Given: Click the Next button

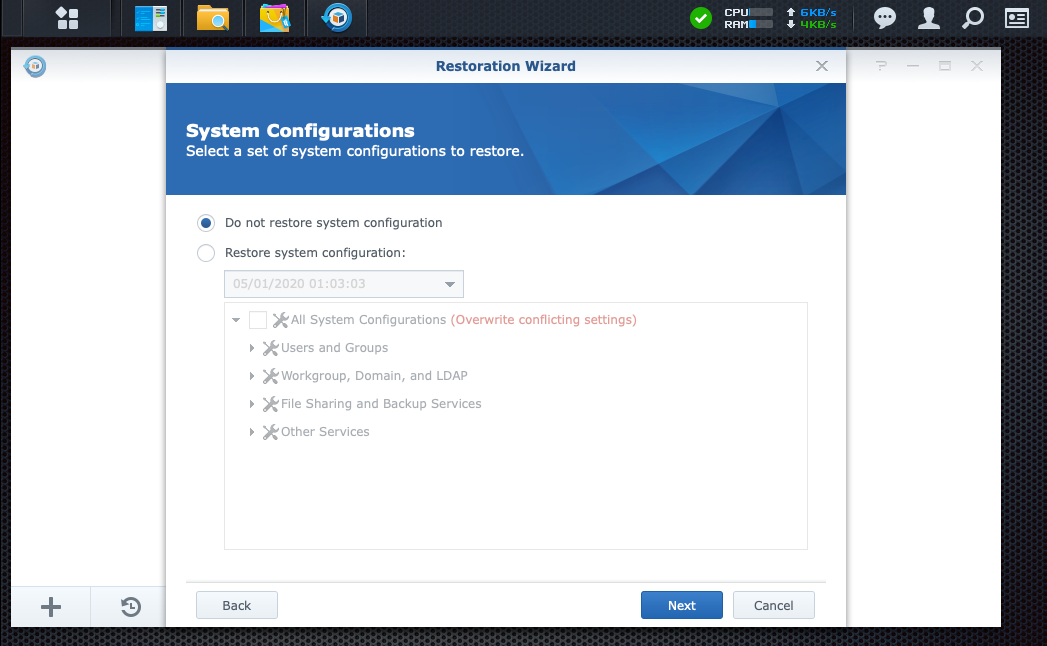Looking at the screenshot, I should click(x=681, y=605).
